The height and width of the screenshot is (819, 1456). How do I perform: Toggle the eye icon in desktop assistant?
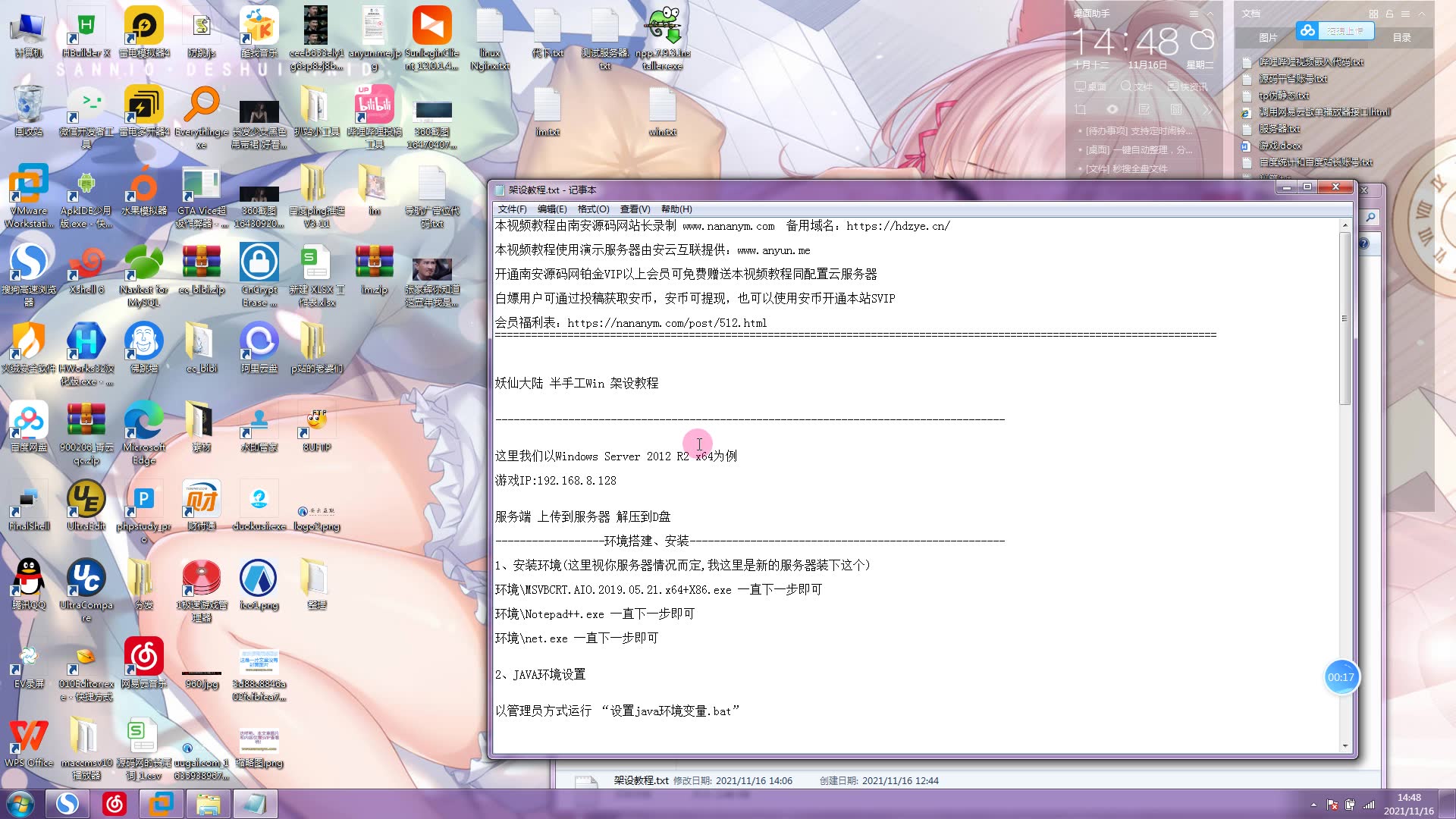click(x=1112, y=110)
